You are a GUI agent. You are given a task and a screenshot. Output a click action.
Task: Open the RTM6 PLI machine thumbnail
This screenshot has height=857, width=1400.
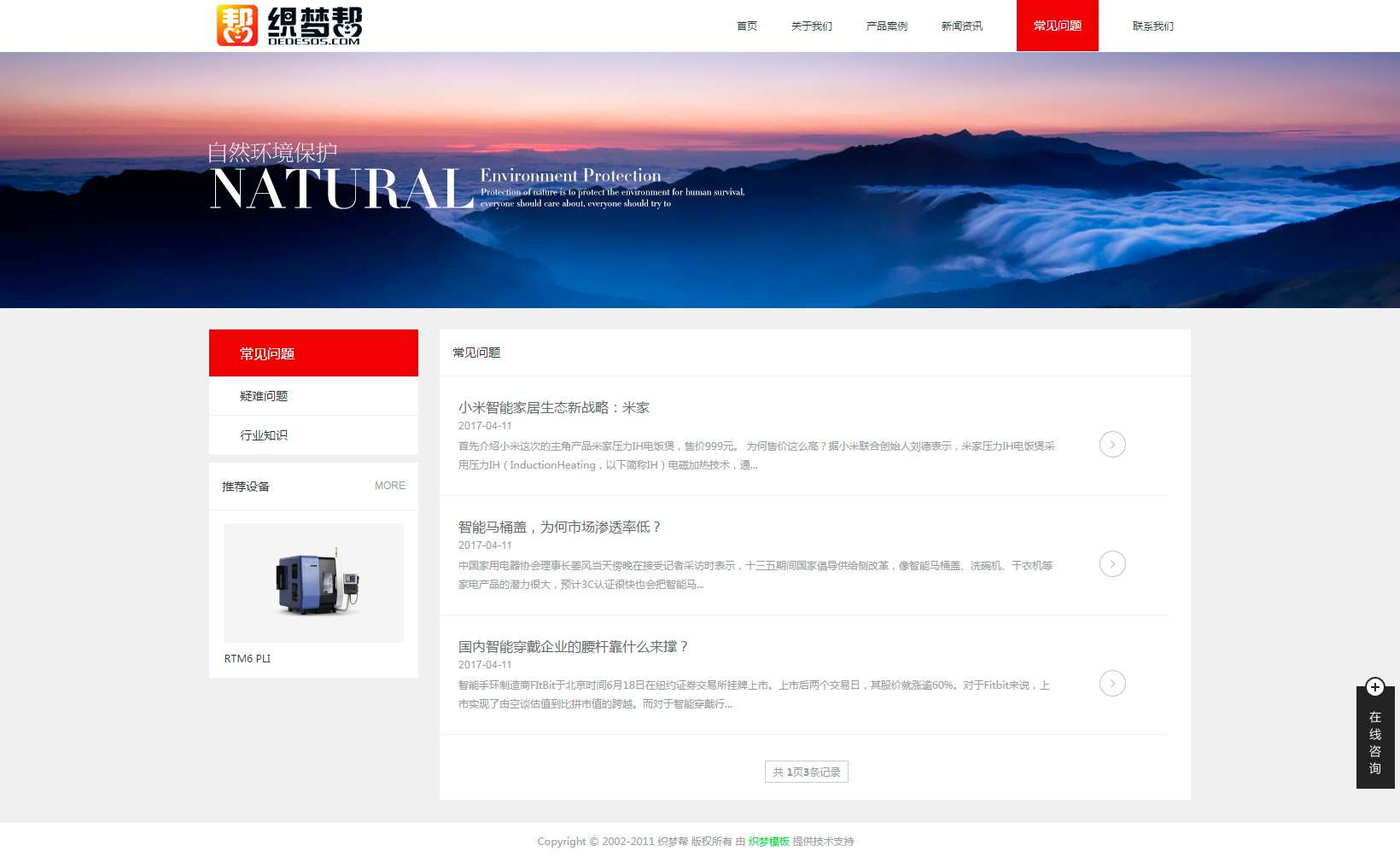coord(314,583)
